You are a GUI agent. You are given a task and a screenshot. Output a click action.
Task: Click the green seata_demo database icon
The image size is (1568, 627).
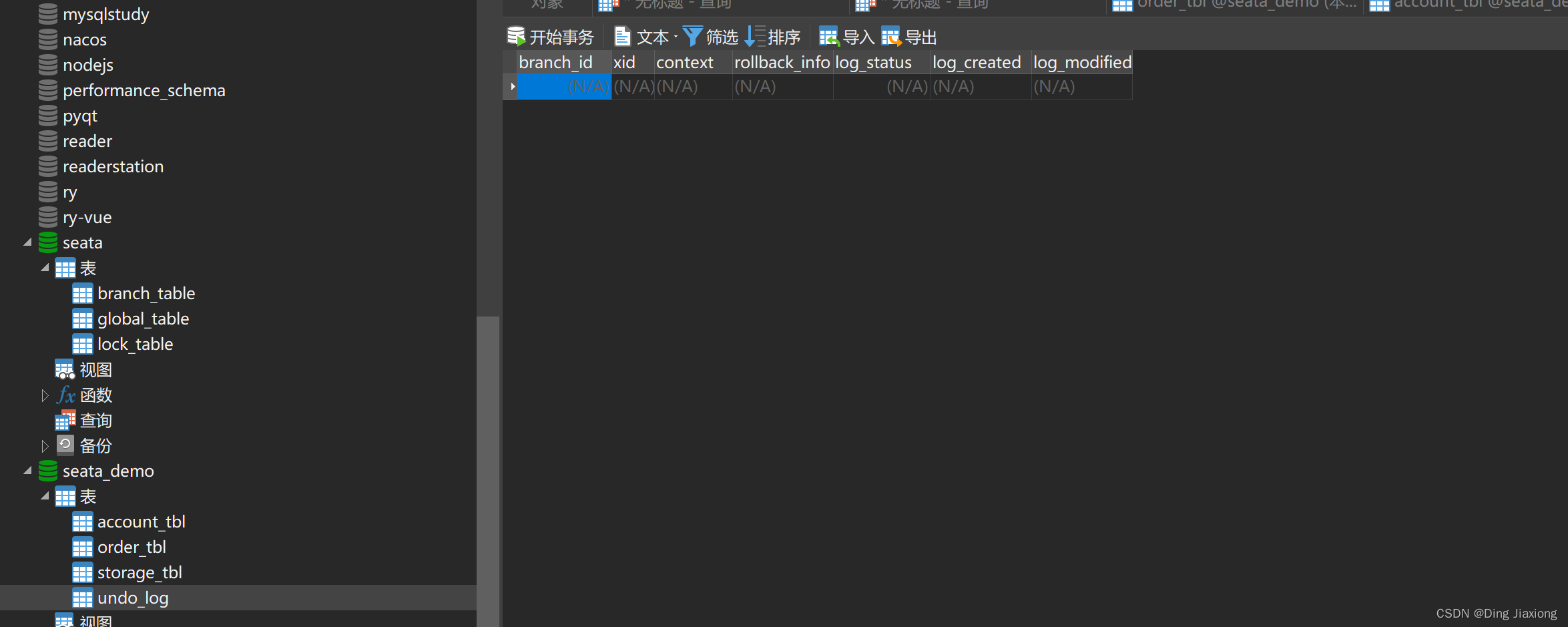tap(48, 471)
